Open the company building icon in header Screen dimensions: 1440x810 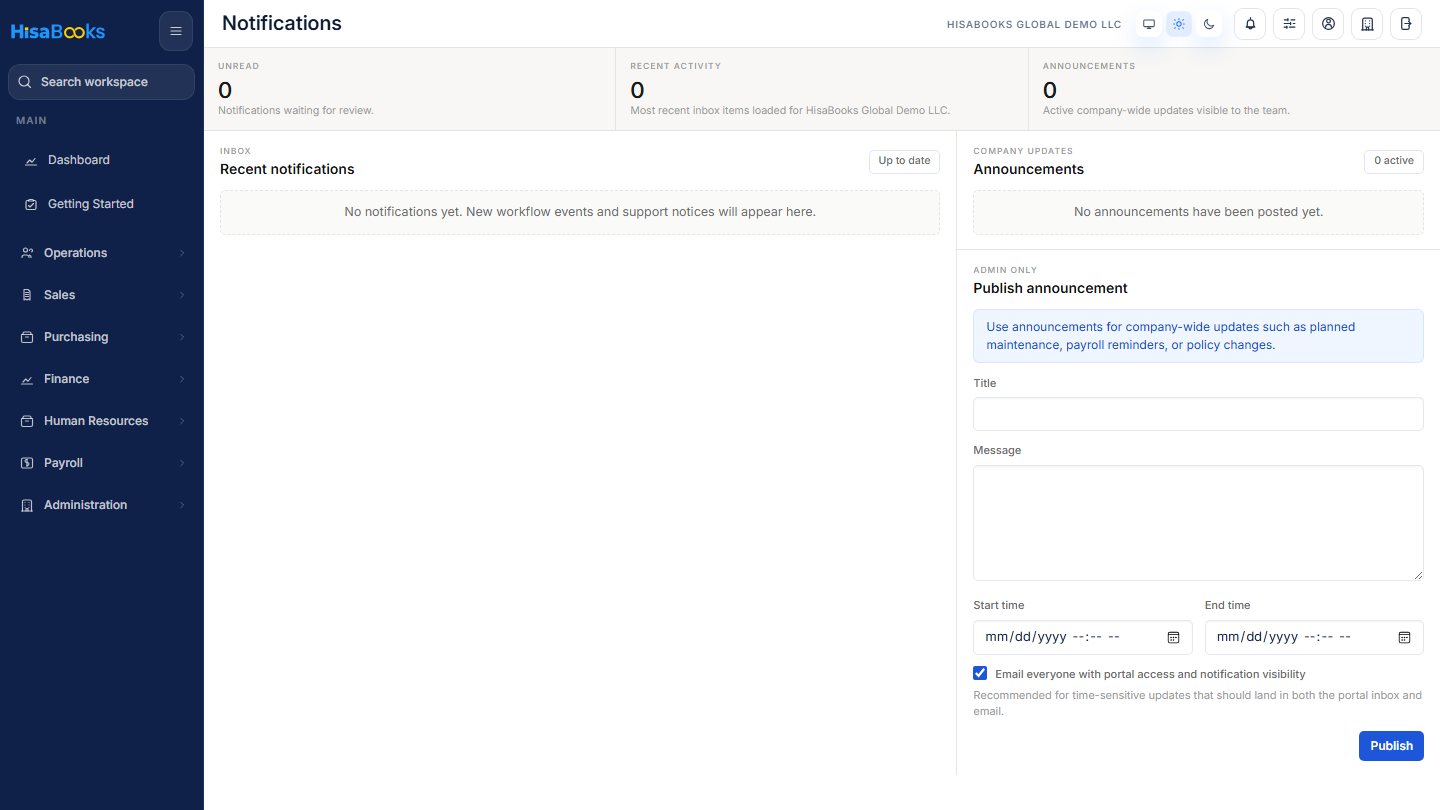point(1367,24)
